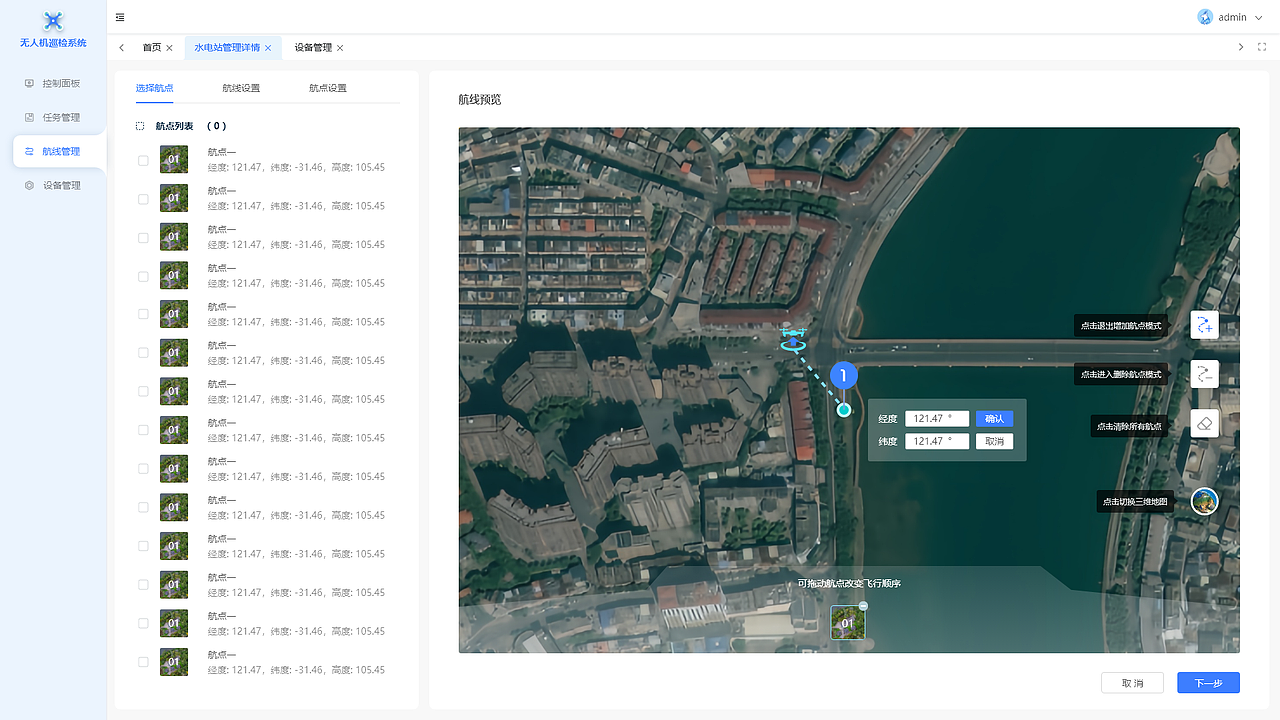
Task: Toggle the add-waypoint mode icon
Action: tap(1205, 326)
